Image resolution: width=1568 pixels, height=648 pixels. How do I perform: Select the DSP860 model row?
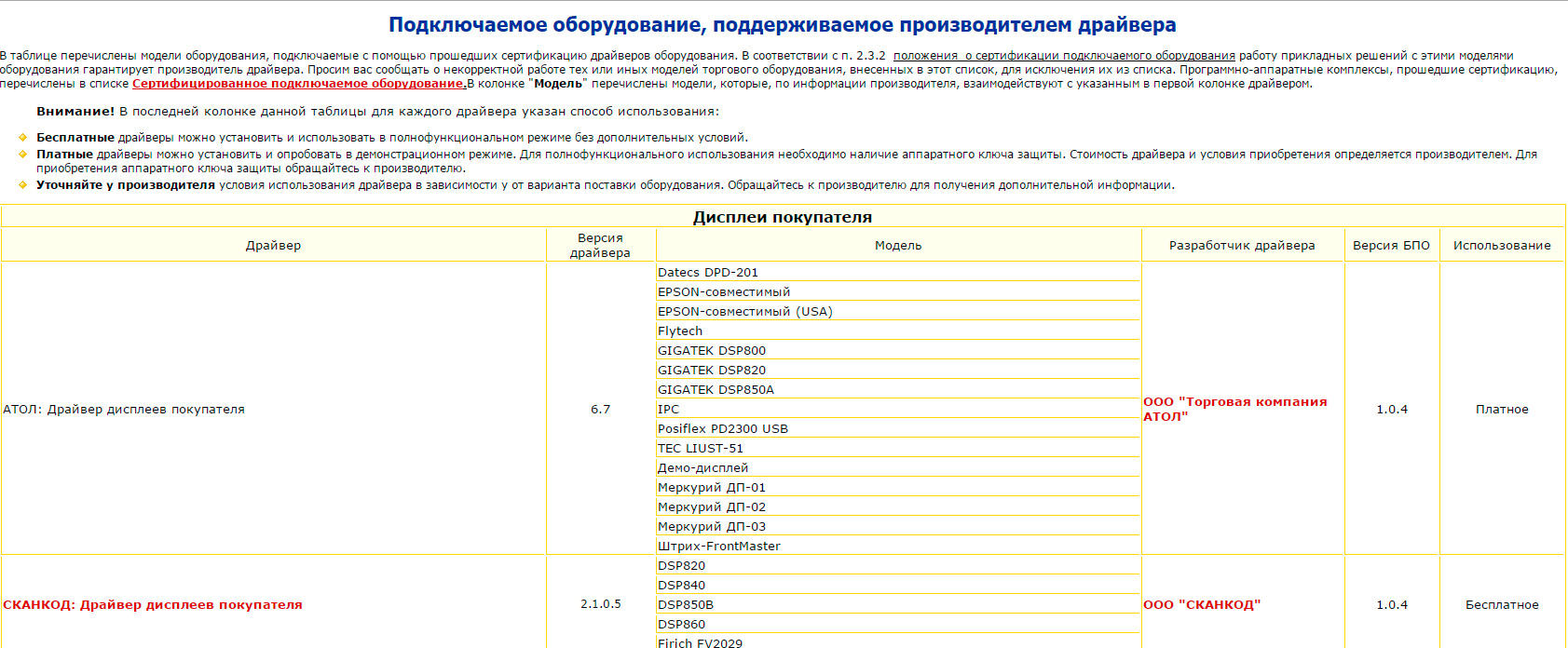[898, 625]
